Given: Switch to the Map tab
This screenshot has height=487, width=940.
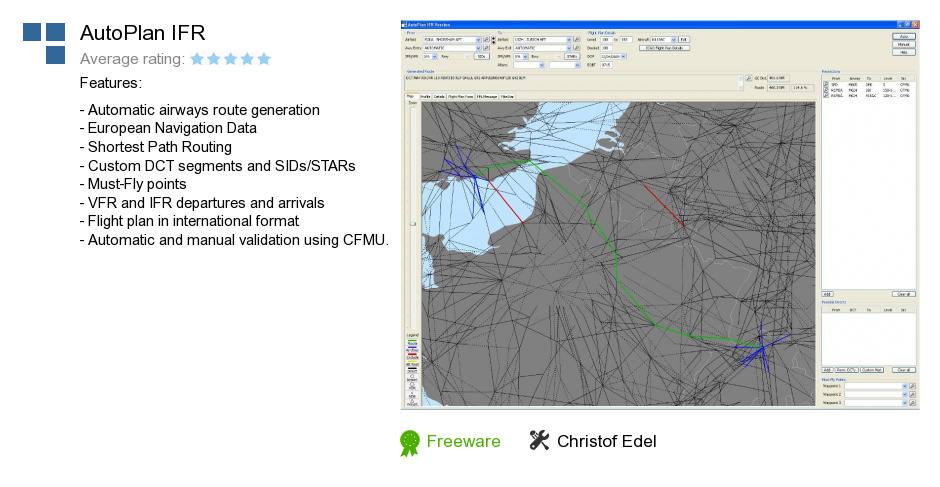Looking at the screenshot, I should pos(411,96).
